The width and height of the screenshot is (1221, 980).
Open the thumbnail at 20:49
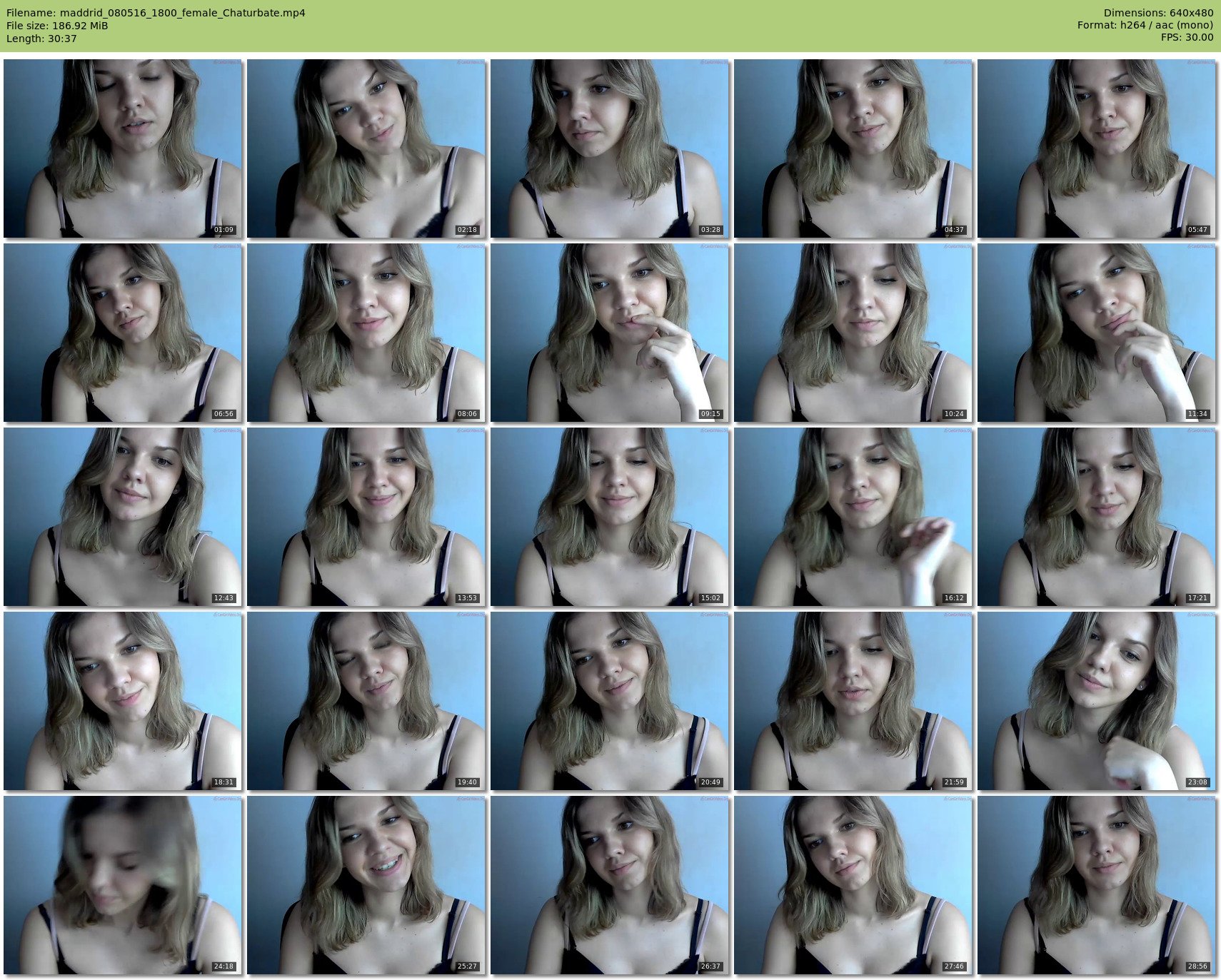[x=610, y=701]
